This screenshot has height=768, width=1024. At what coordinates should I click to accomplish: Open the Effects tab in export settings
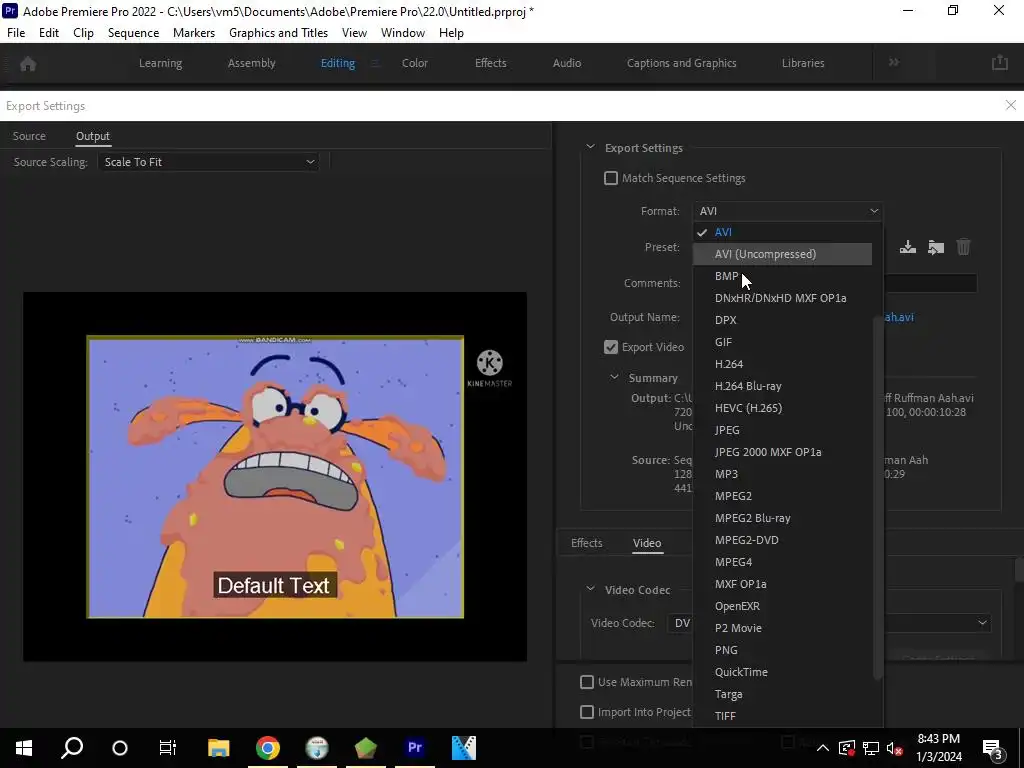586,543
